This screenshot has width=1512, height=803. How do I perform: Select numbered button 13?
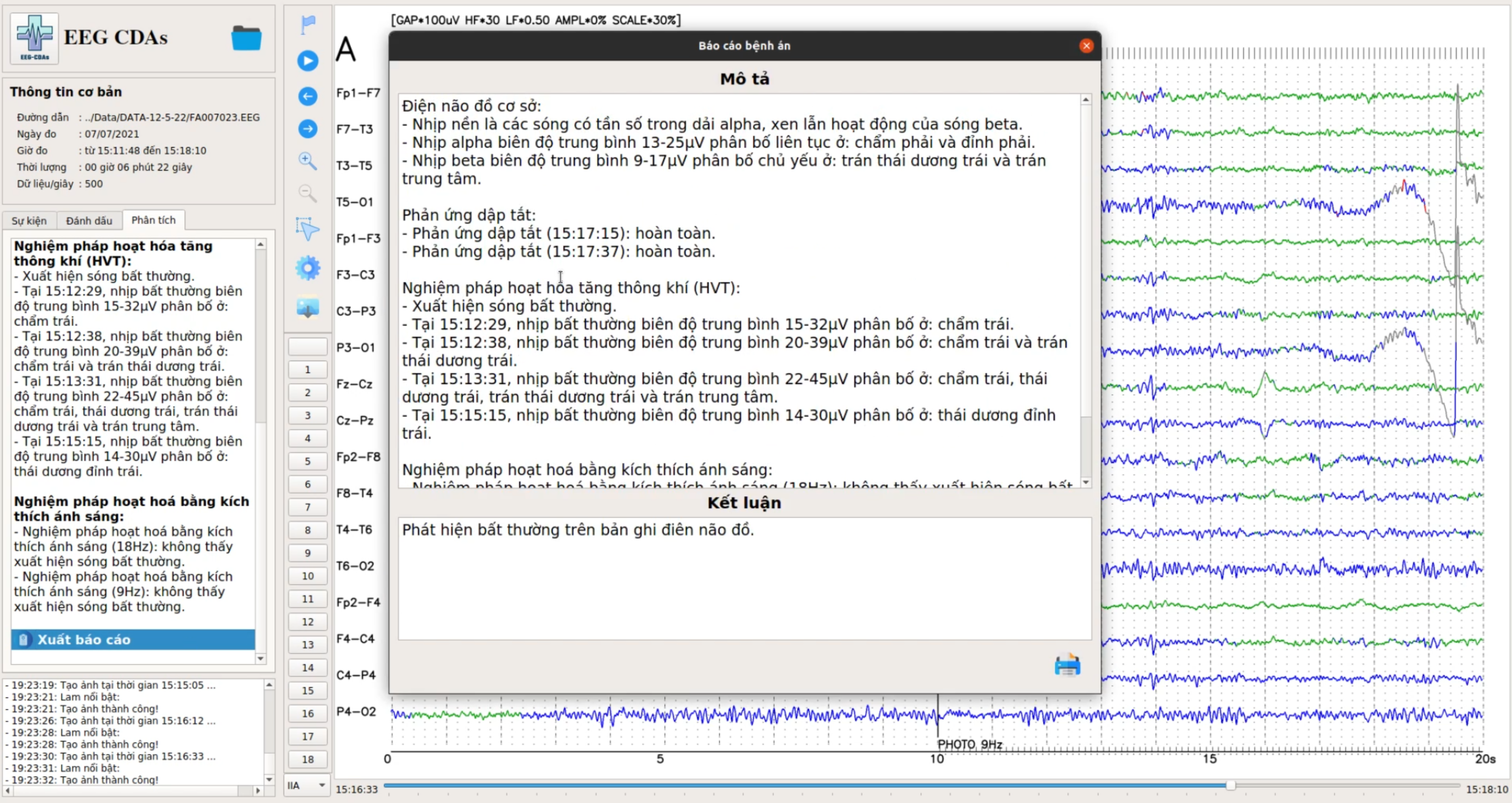pos(307,645)
